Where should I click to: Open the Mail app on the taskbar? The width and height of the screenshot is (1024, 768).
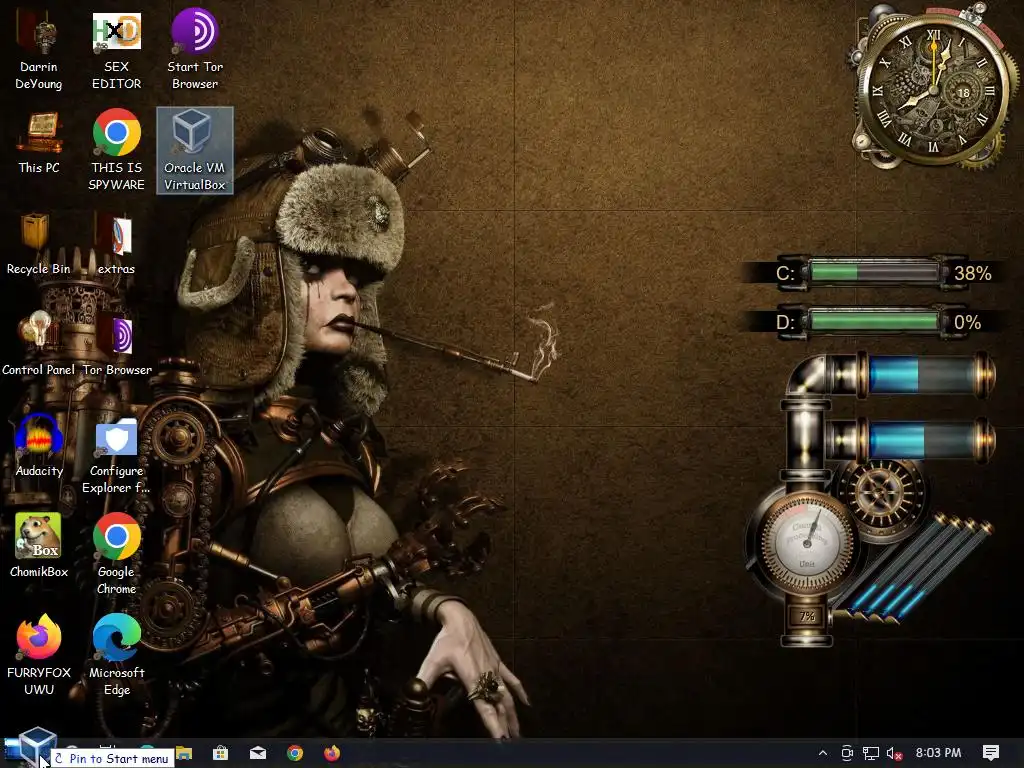[258, 753]
